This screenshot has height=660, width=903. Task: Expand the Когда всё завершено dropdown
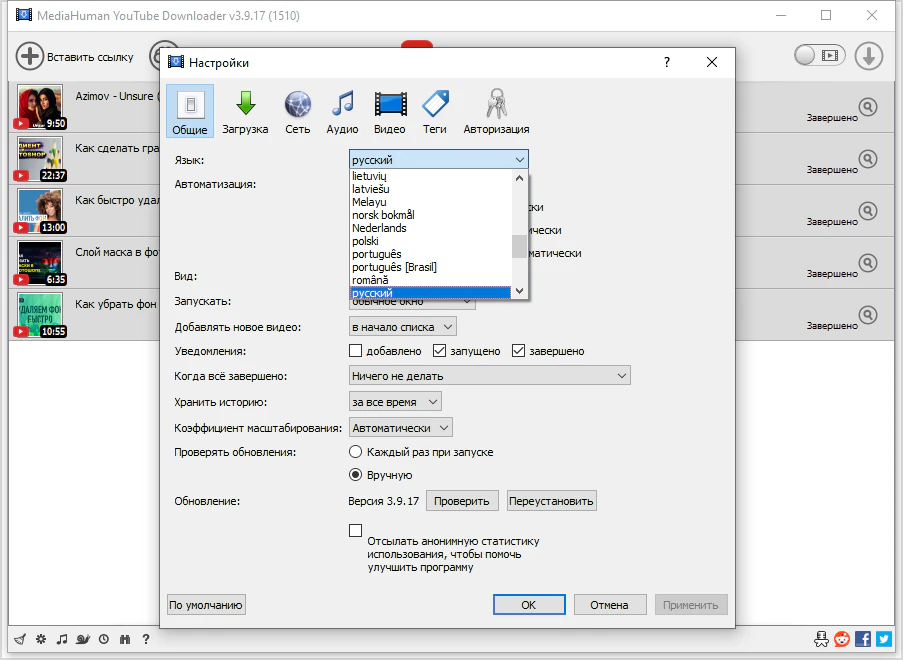[x=489, y=376]
